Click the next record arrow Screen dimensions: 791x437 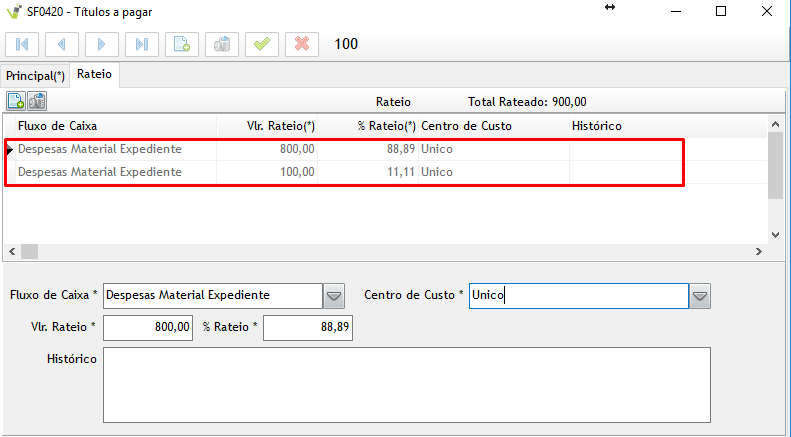pos(102,44)
